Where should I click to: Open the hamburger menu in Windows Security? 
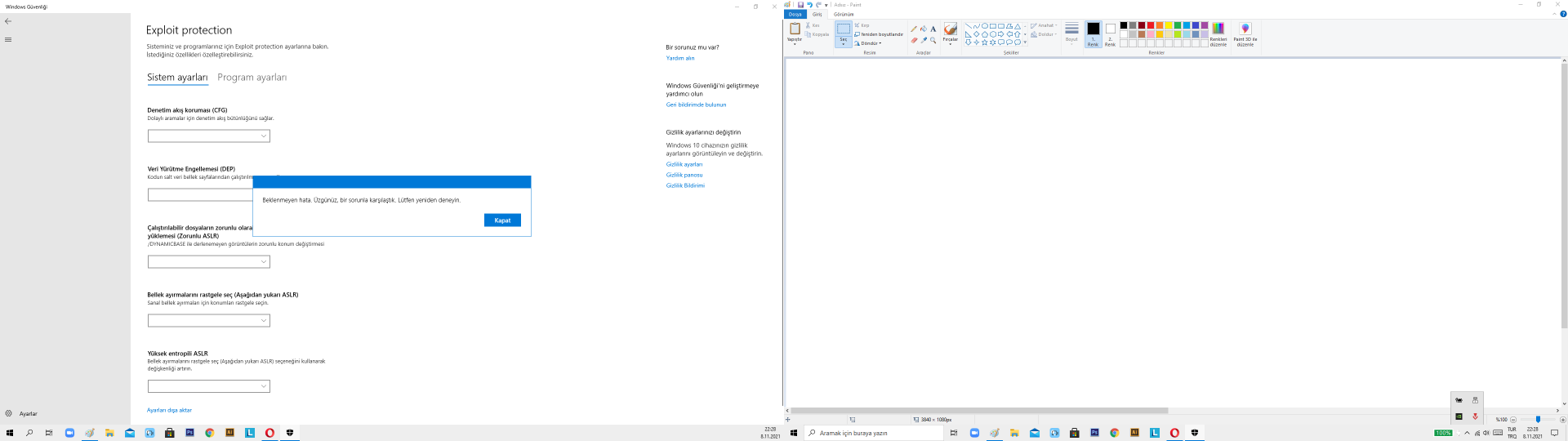pos(8,39)
